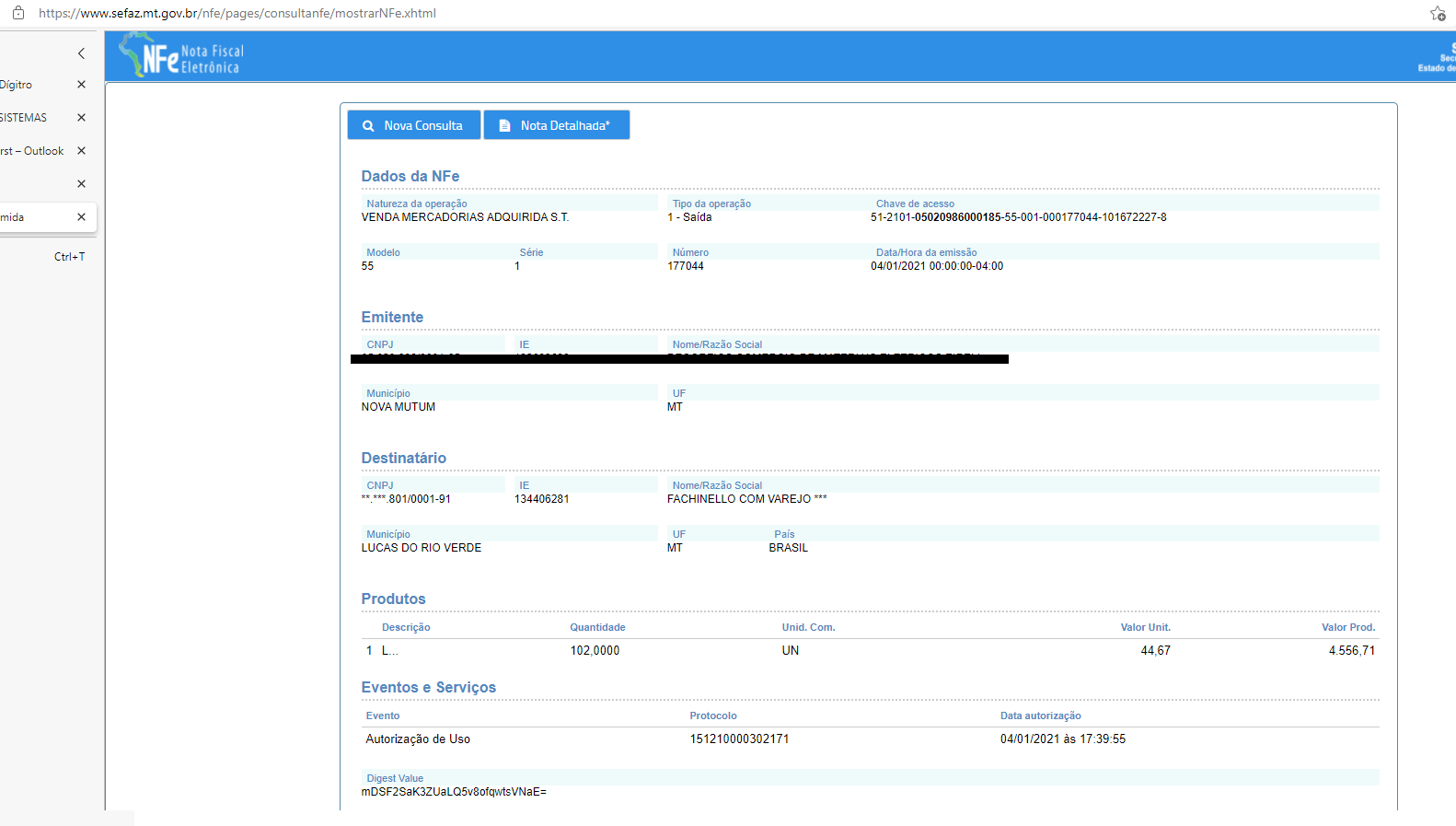1456x826 pixels.
Task: Click the NFe Nota Fiscal Eletrônica logo
Action: click(x=182, y=55)
